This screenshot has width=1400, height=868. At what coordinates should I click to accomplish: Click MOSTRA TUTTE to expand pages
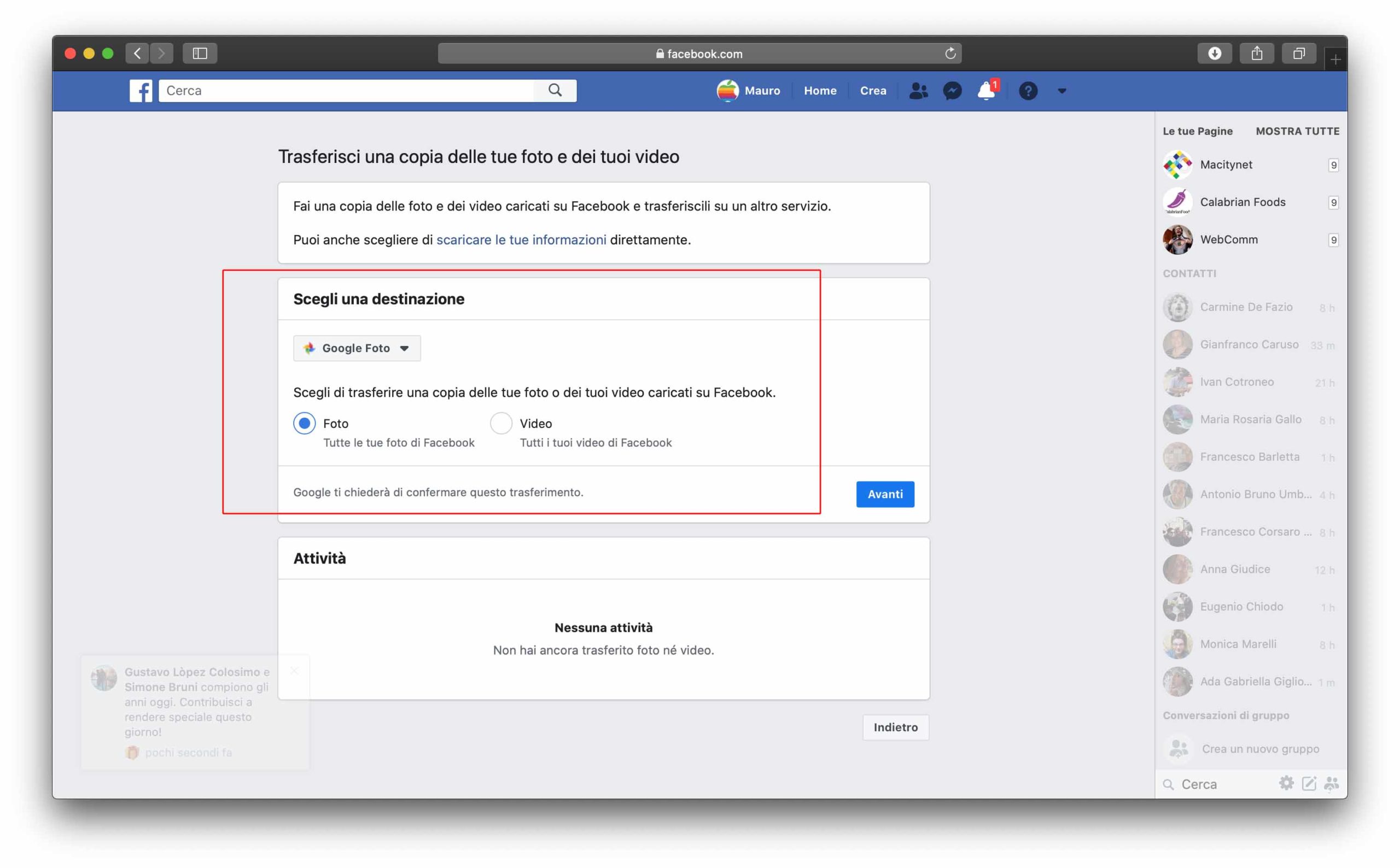coord(1297,131)
